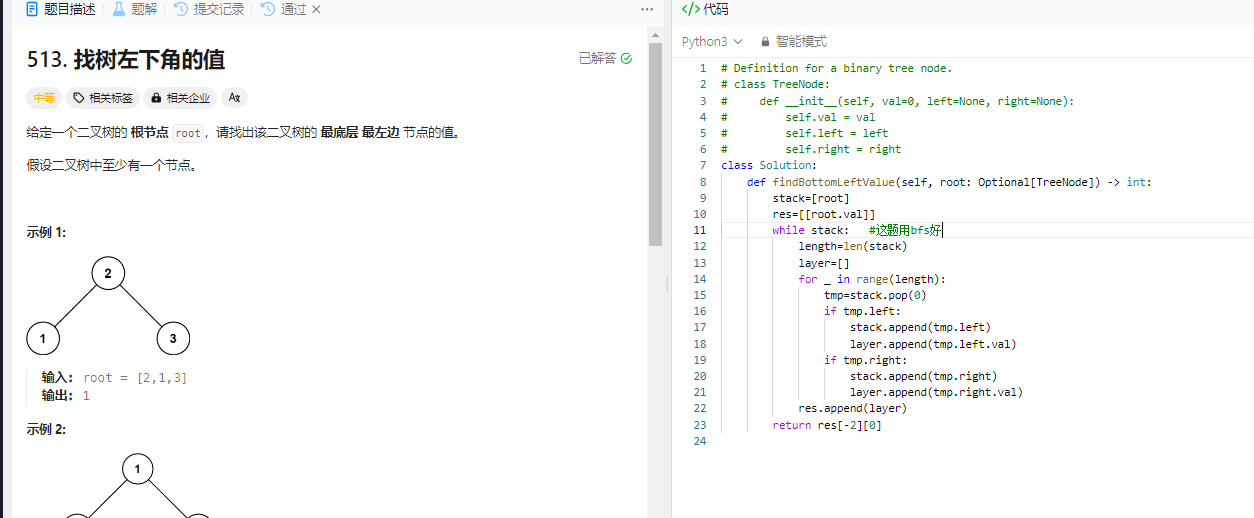Click tree node 3 in example 1

(x=173, y=338)
